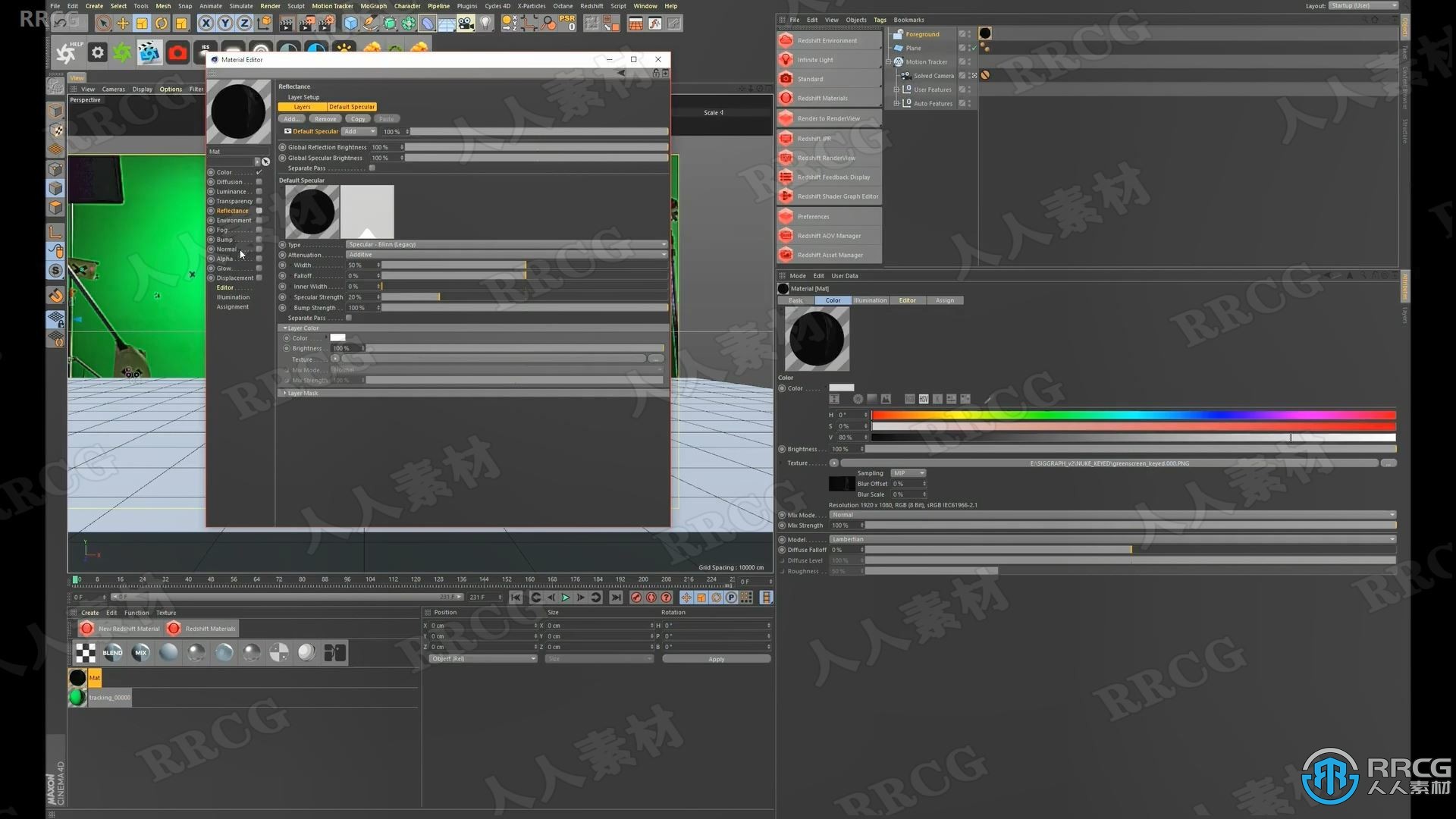Click the Redshift Infinite Light button

pos(829,59)
